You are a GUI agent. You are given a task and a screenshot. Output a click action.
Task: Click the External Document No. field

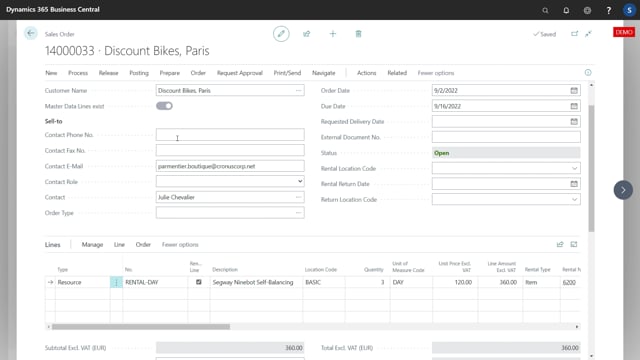pyautogui.click(x=506, y=137)
